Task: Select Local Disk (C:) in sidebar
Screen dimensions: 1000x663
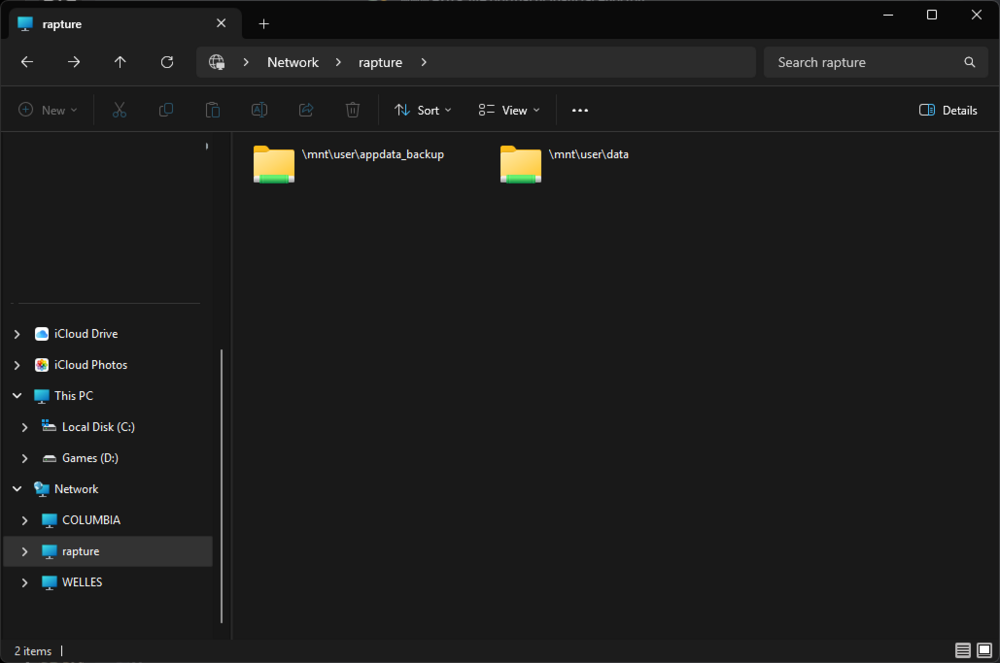Action: pos(98,427)
